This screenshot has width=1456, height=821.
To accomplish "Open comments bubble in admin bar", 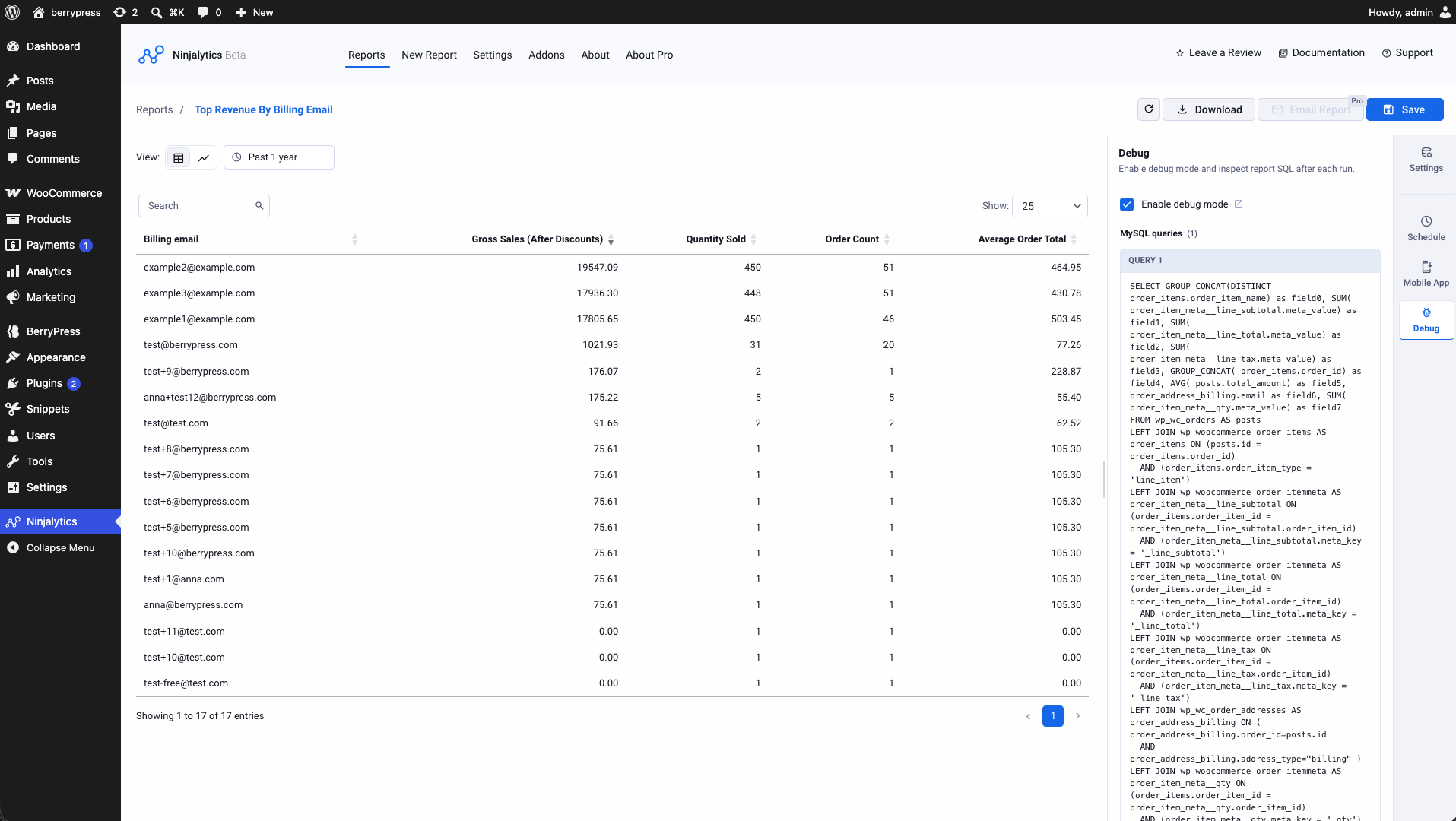I will pyautogui.click(x=209, y=12).
